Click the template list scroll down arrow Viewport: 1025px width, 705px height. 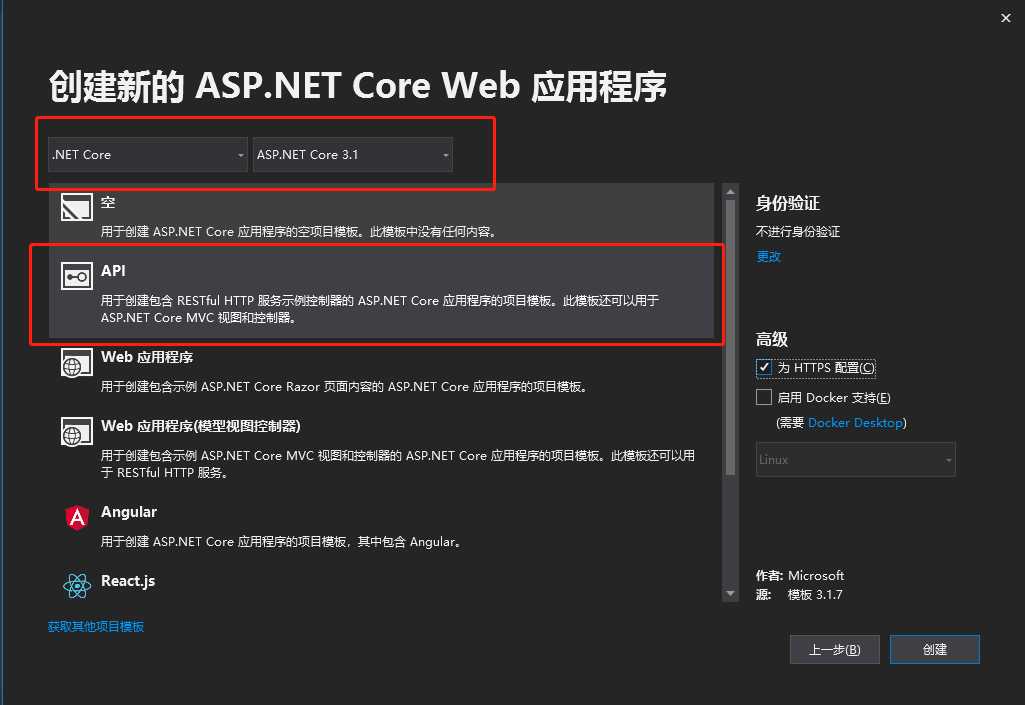(730, 594)
